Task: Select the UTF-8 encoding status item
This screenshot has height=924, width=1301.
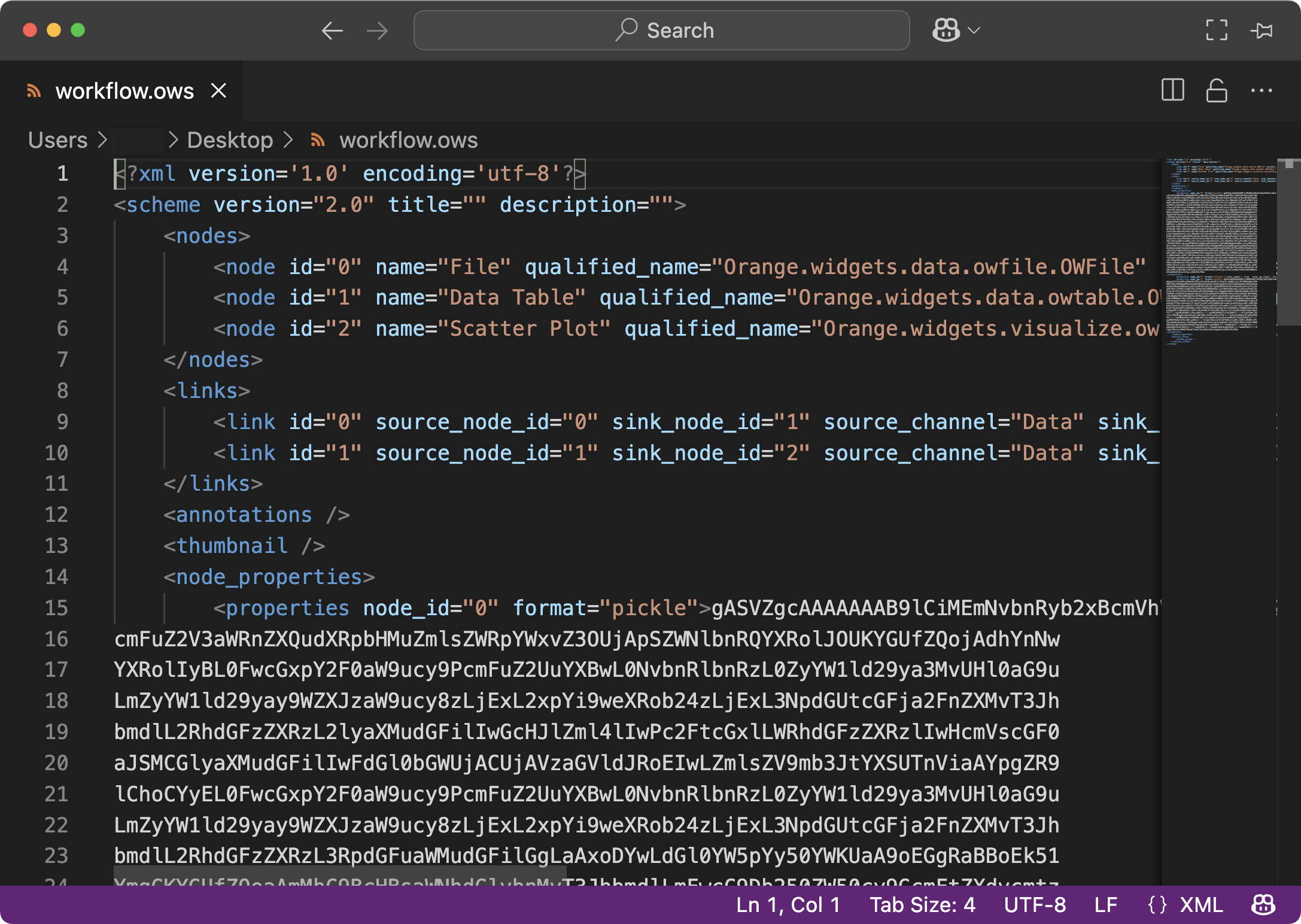Action: coord(1035,905)
